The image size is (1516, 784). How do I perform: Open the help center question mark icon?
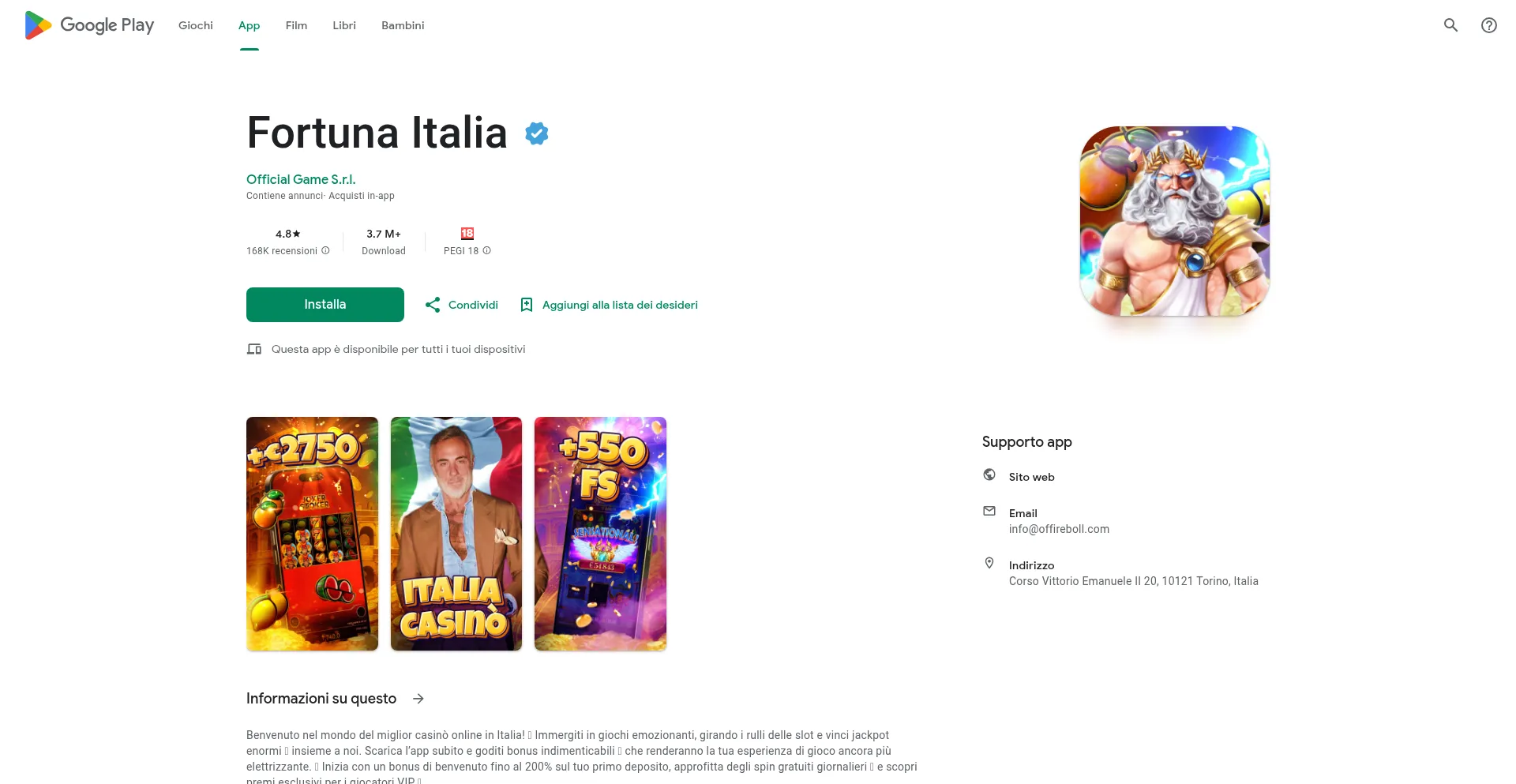1489,25
